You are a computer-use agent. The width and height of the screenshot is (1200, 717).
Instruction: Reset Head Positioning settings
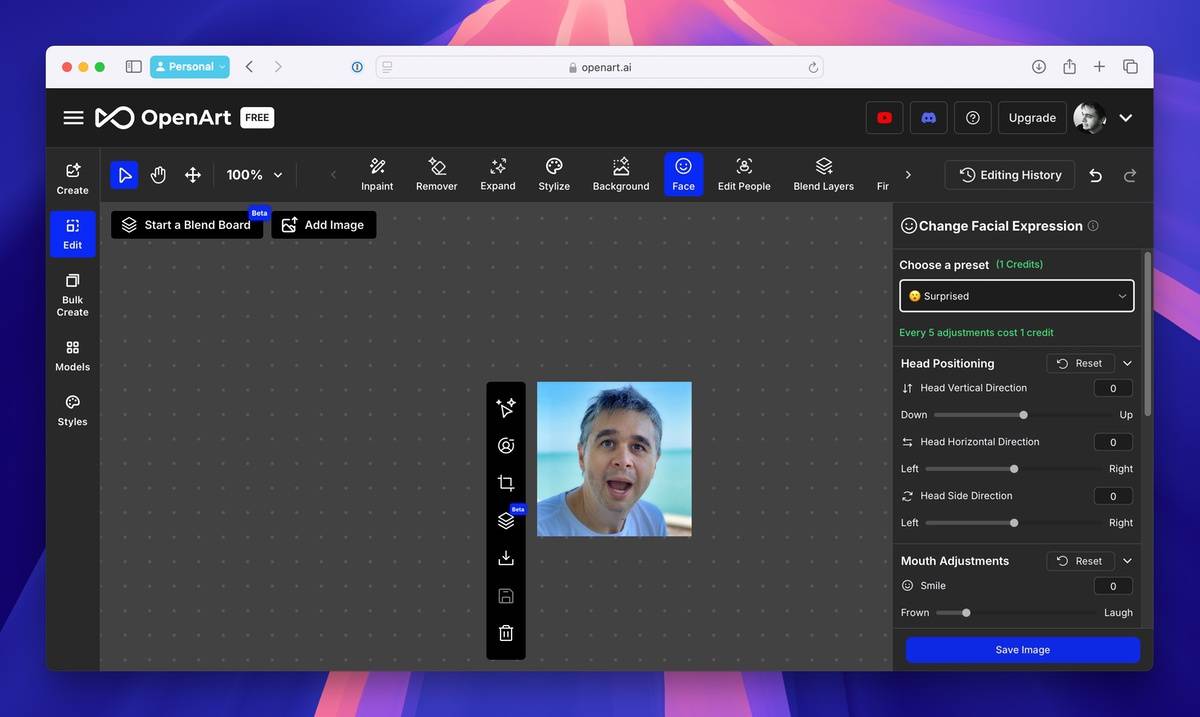(1080, 363)
